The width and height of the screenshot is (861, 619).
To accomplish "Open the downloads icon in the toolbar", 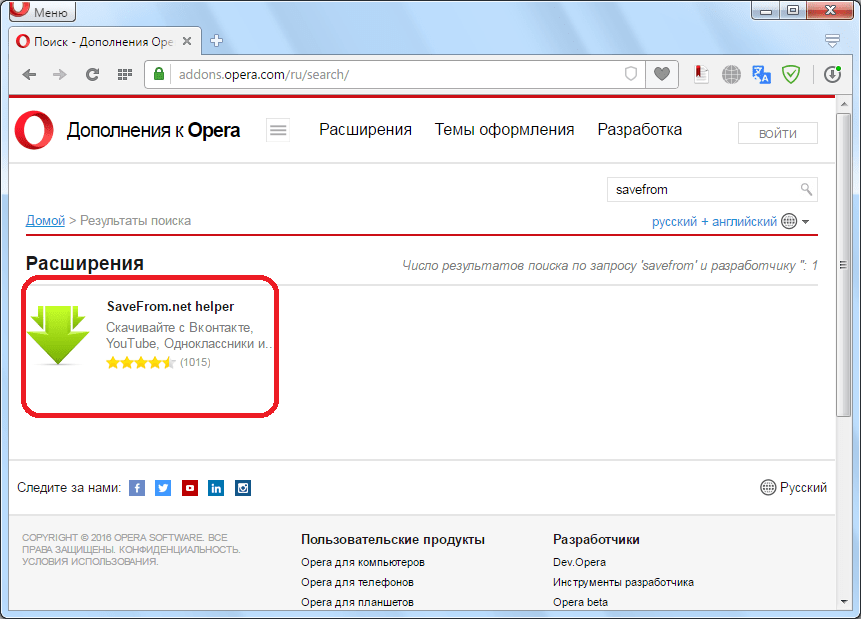I will 832,74.
